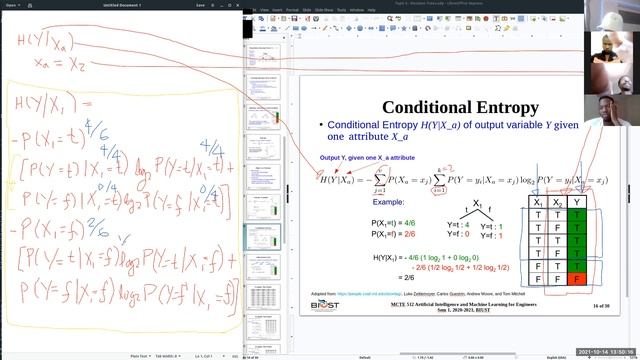Expand the Stars and Banners dropdown arrow
Screen dimensions: 640x360
pos(409,28)
